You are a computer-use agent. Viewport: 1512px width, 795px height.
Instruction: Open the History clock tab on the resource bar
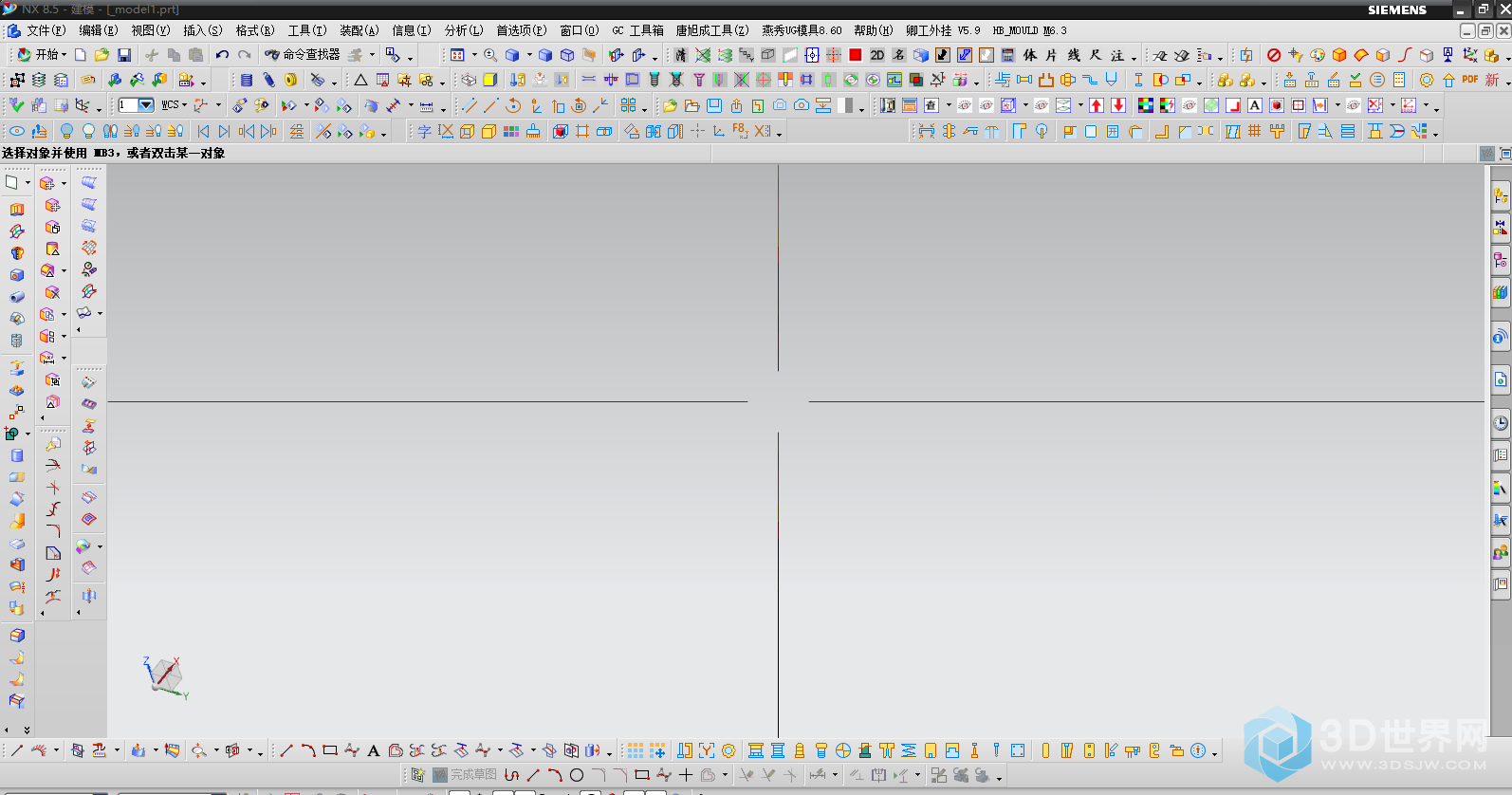[1501, 423]
